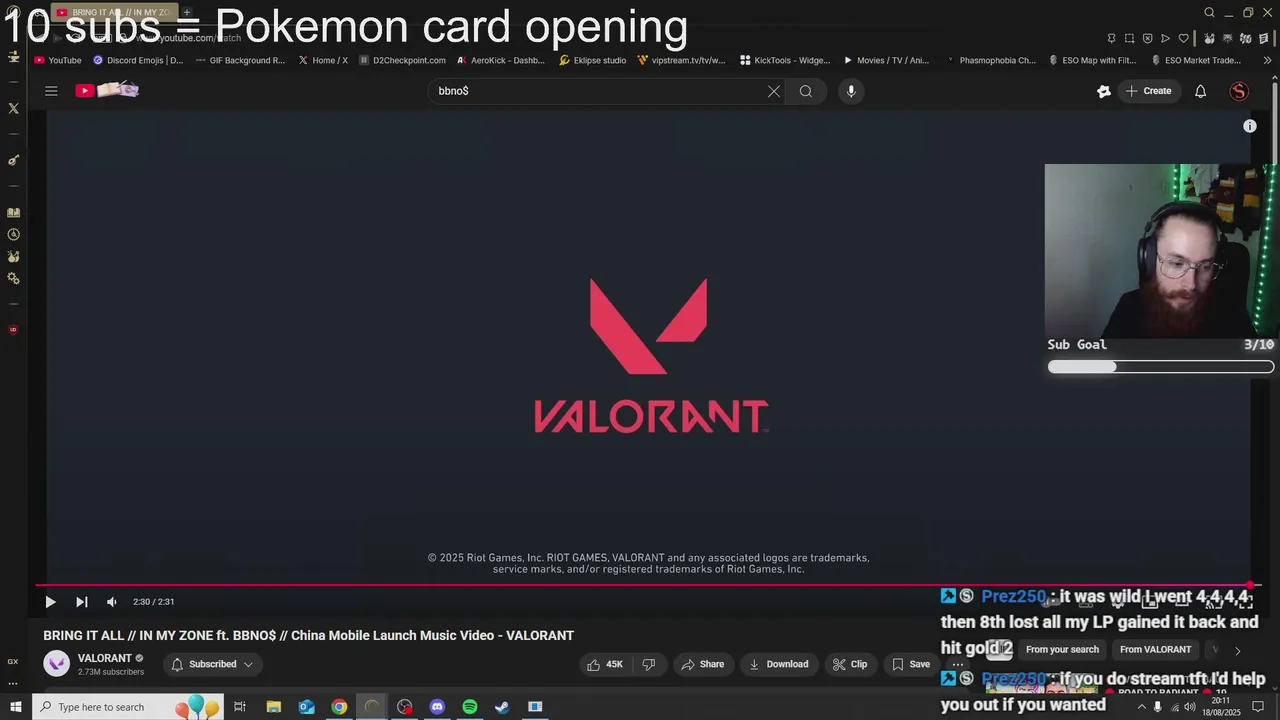The image size is (1280, 720).
Task: Open the Movies / TV / Anime bookmark
Action: pos(886,60)
